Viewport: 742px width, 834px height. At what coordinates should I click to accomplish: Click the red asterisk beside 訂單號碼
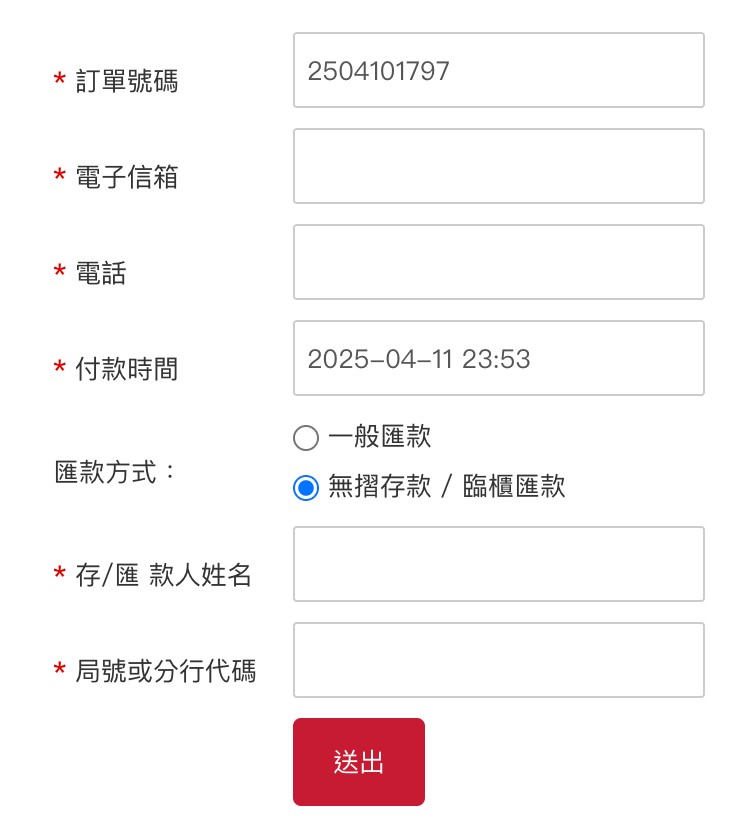pyautogui.click(x=59, y=80)
